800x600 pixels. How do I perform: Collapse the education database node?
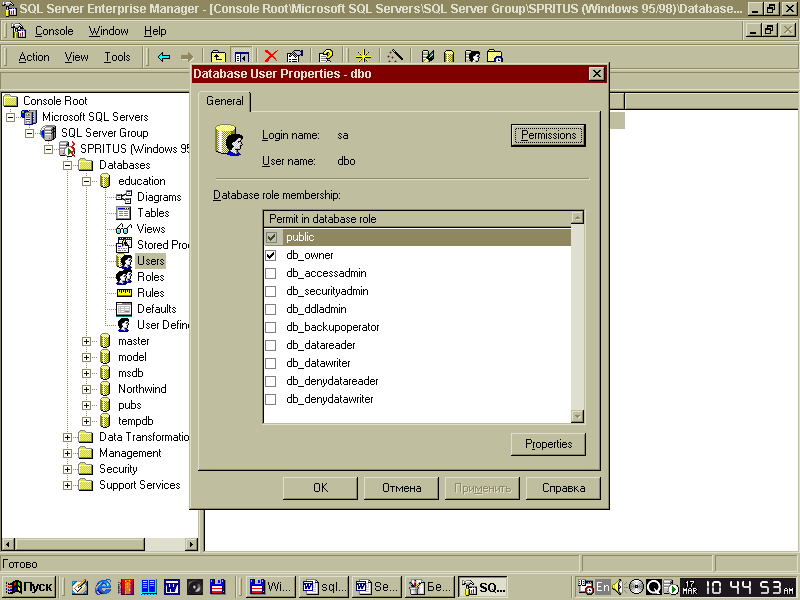[87, 181]
